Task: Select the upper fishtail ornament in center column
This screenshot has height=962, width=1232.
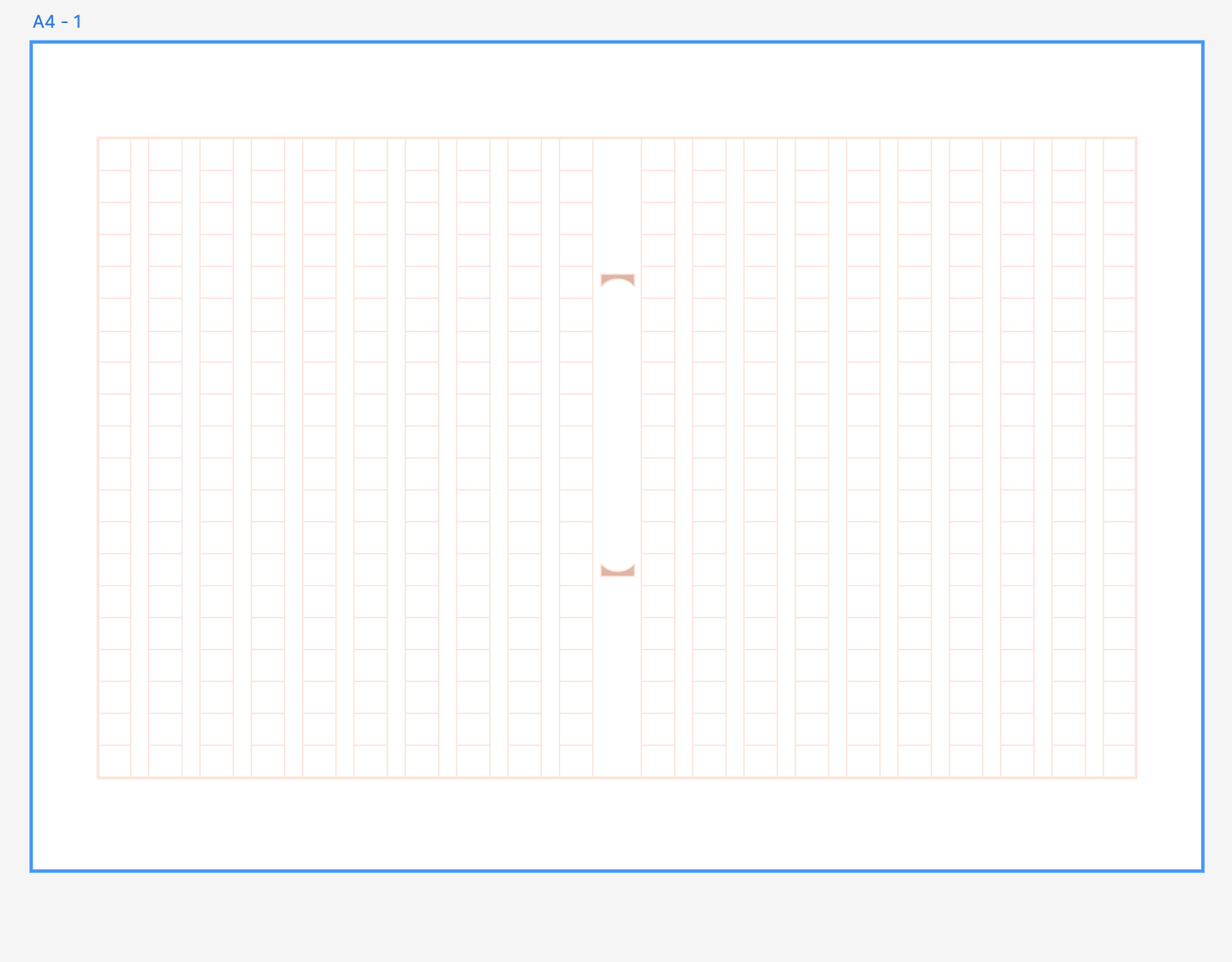Action: (618, 281)
